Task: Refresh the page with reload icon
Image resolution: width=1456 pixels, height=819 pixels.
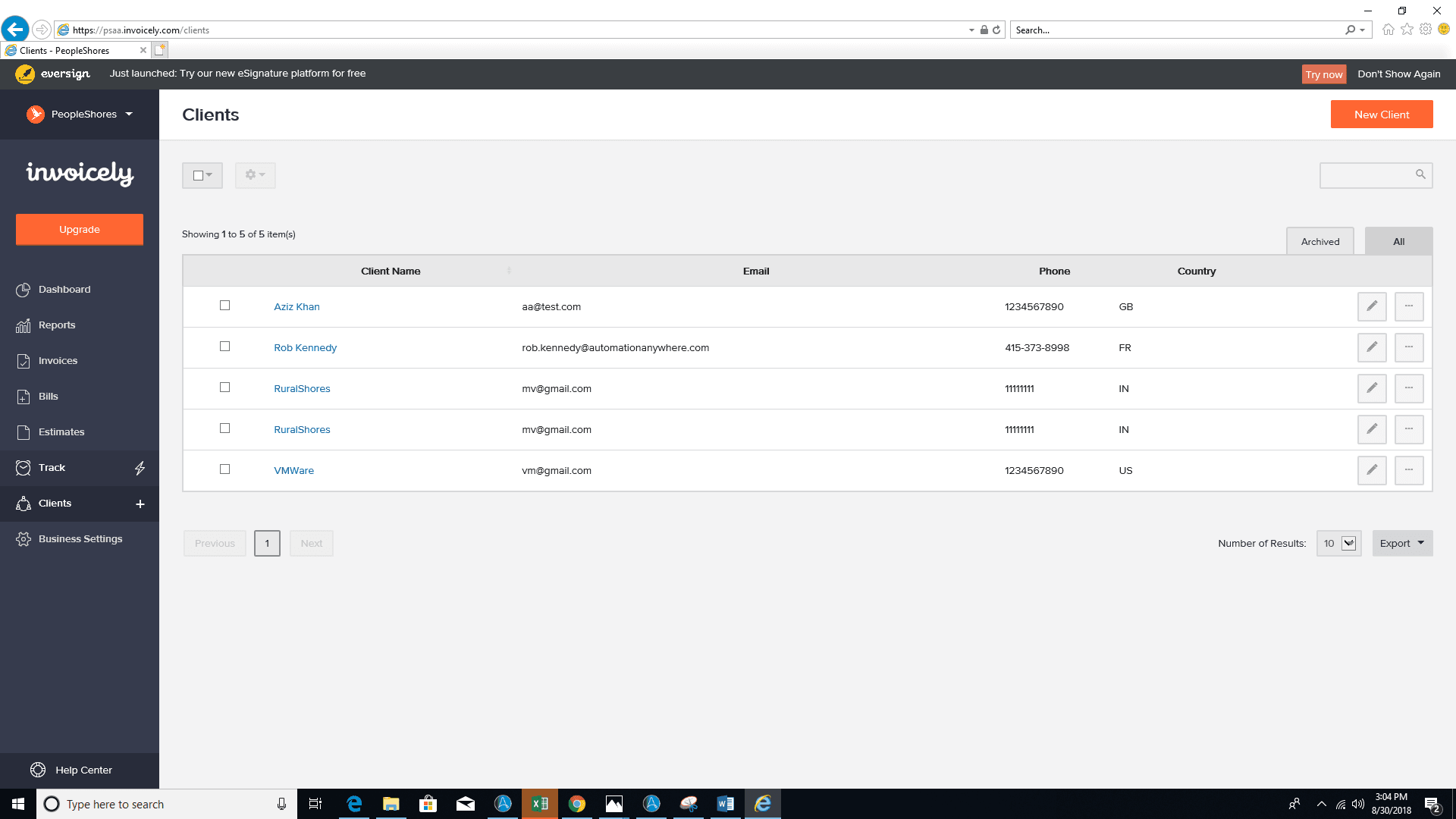Action: (x=996, y=30)
